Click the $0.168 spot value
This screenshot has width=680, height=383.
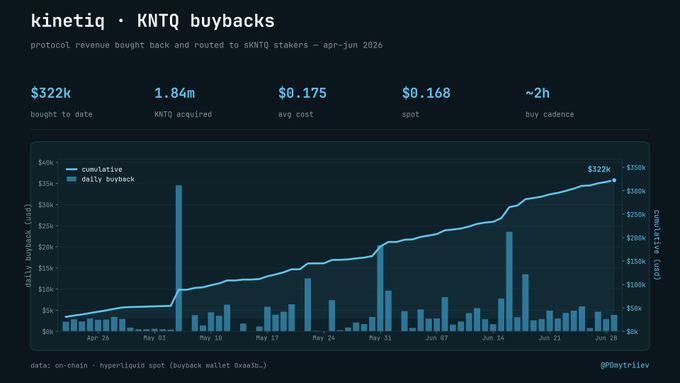(x=426, y=93)
